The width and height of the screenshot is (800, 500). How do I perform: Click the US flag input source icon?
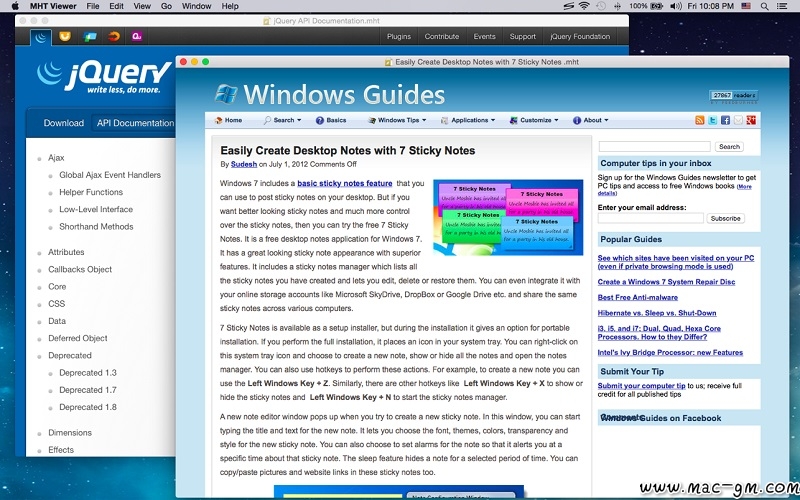click(x=746, y=6)
